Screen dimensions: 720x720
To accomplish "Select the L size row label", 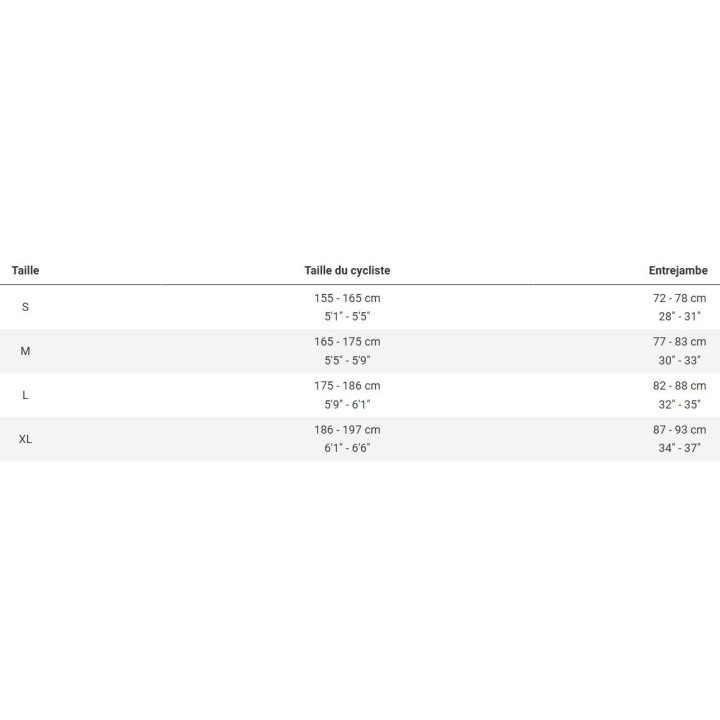I will tap(25, 395).
